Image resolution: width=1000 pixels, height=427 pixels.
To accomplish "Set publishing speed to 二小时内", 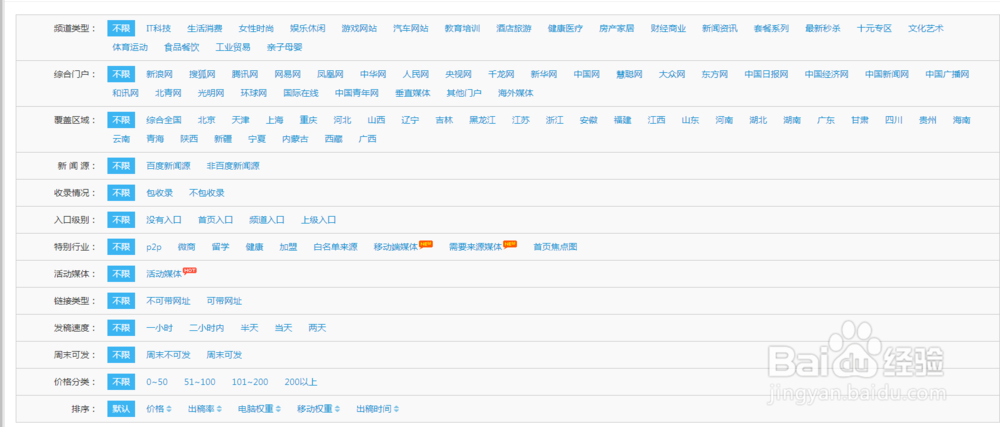I will pos(207,328).
